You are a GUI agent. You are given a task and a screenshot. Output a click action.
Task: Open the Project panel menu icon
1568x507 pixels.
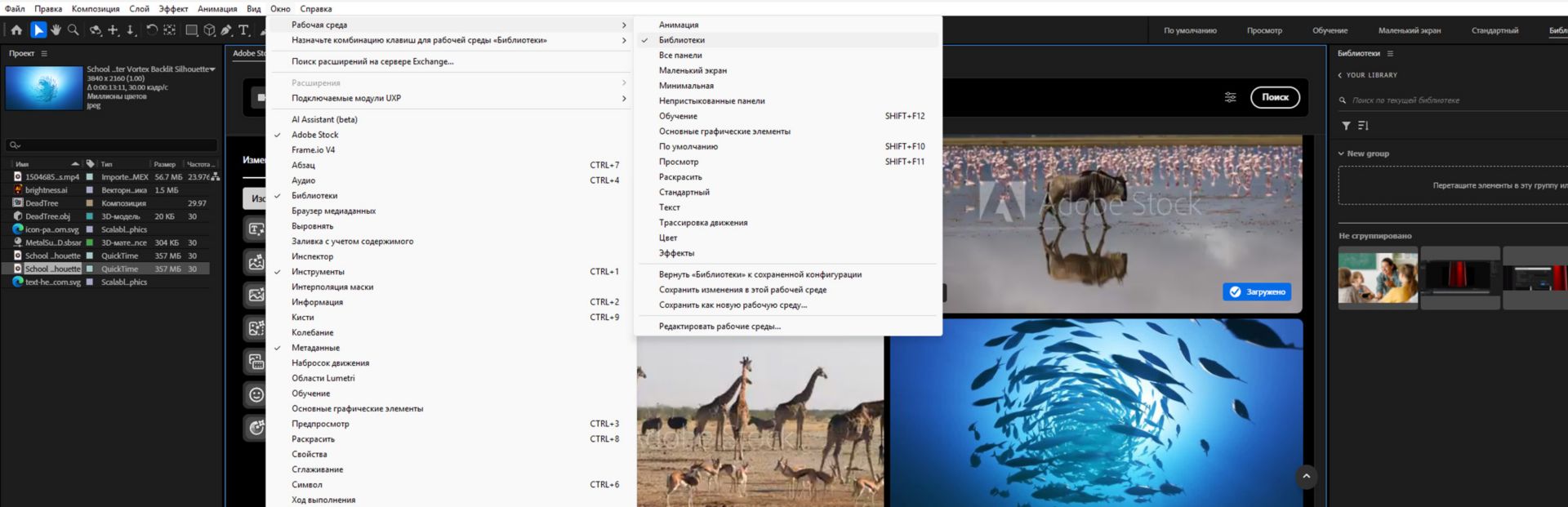tap(44, 53)
